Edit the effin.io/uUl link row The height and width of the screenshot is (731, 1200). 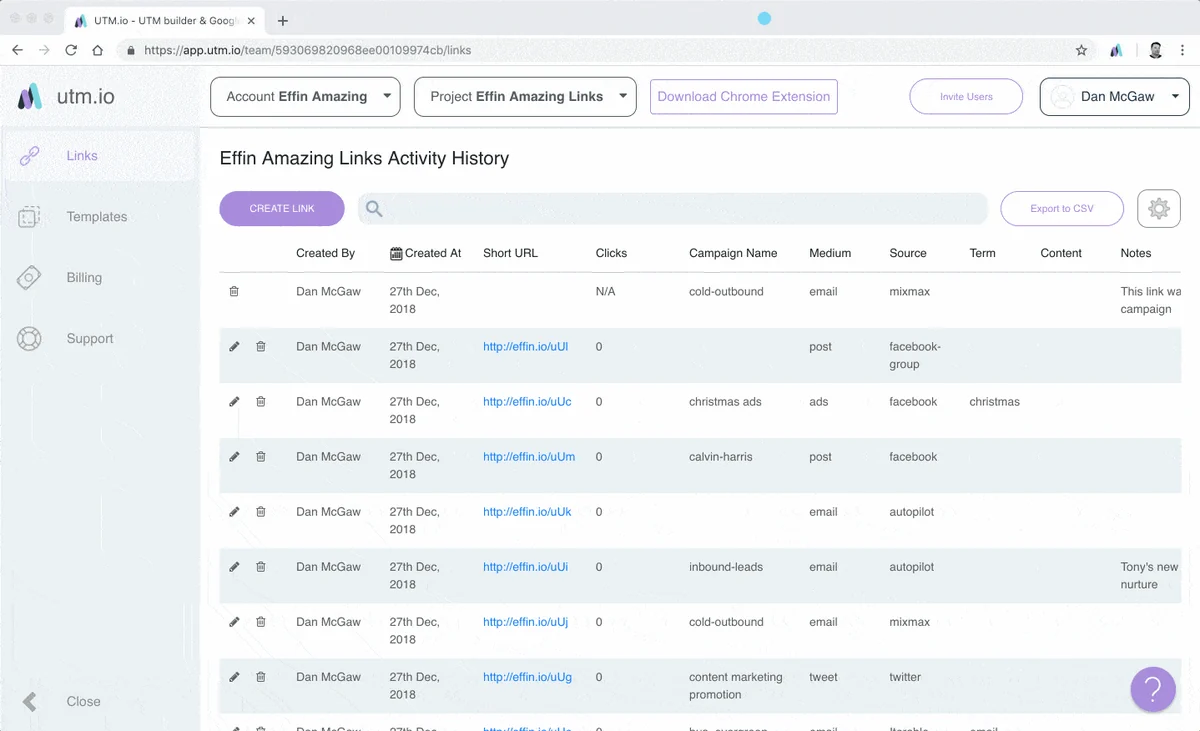point(234,347)
